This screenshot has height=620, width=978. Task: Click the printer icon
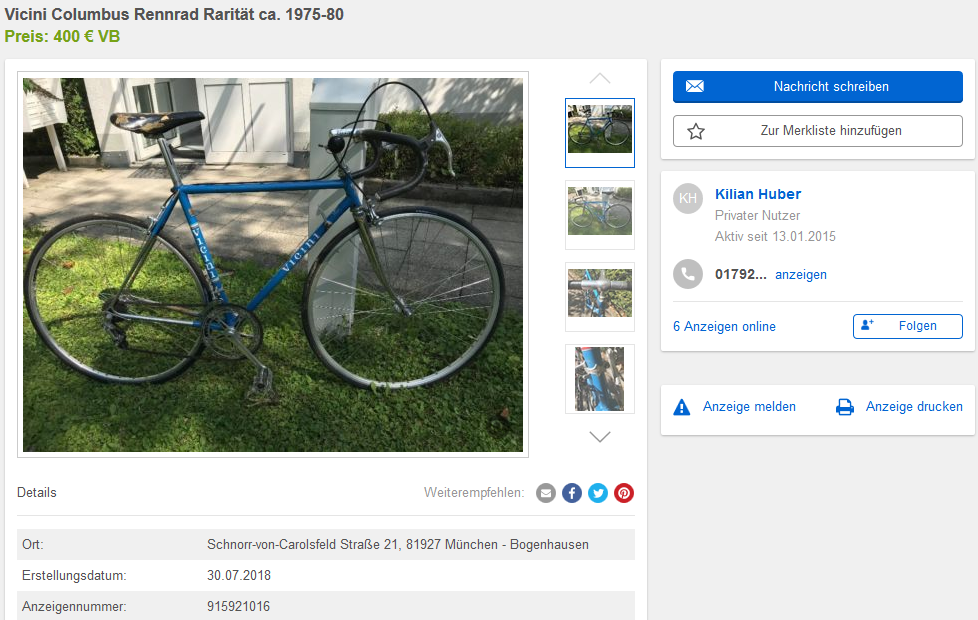coord(845,407)
